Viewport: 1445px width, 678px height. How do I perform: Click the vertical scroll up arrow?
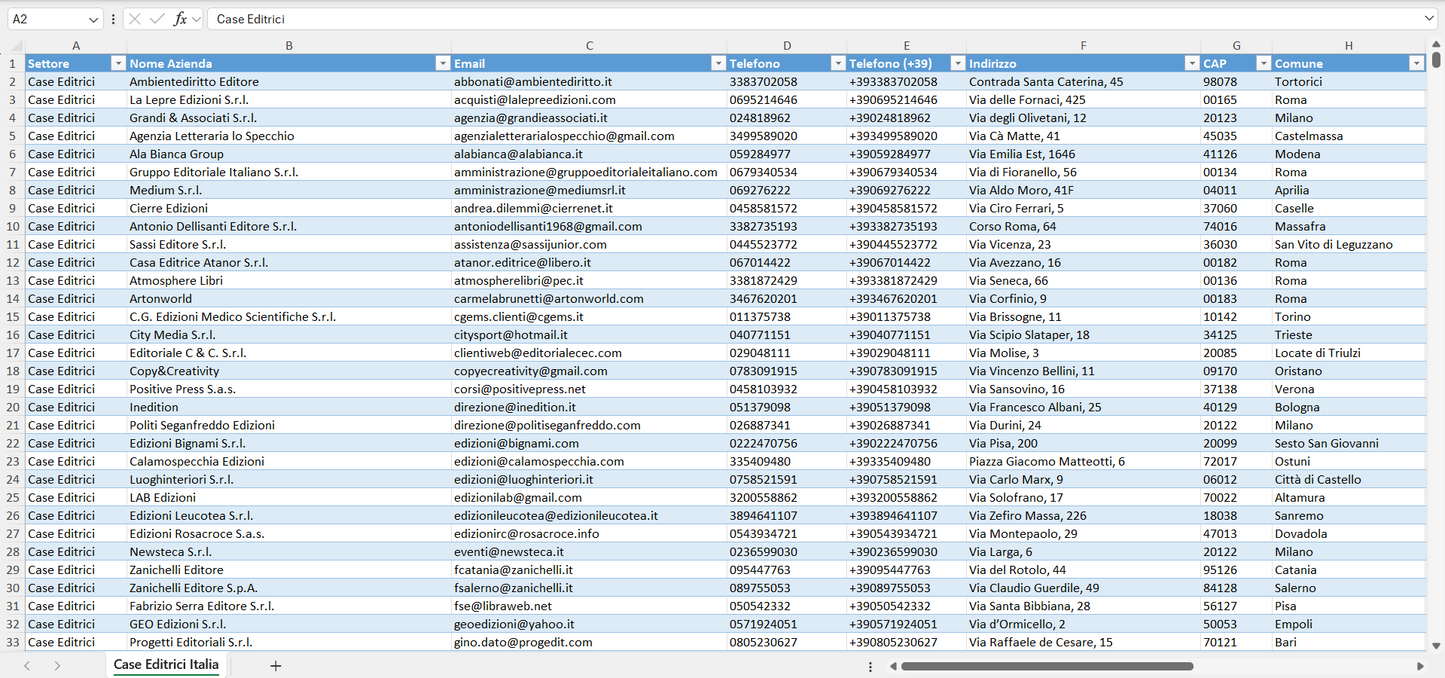tap(1437, 46)
